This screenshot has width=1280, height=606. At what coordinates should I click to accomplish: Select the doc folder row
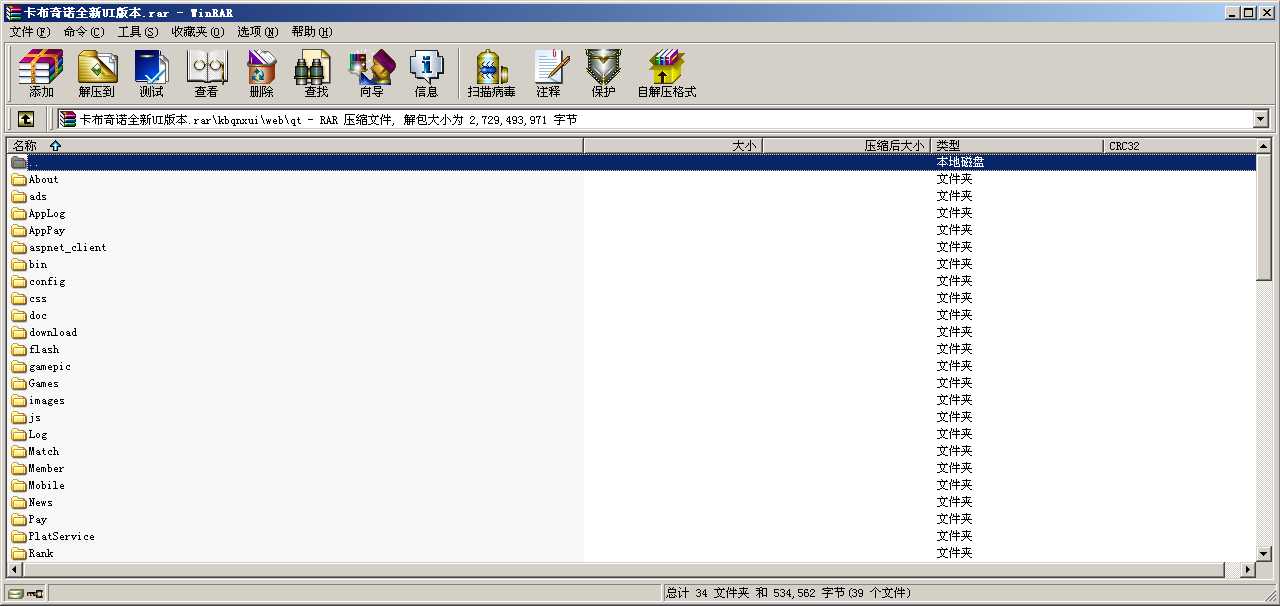pyautogui.click(x=632, y=316)
